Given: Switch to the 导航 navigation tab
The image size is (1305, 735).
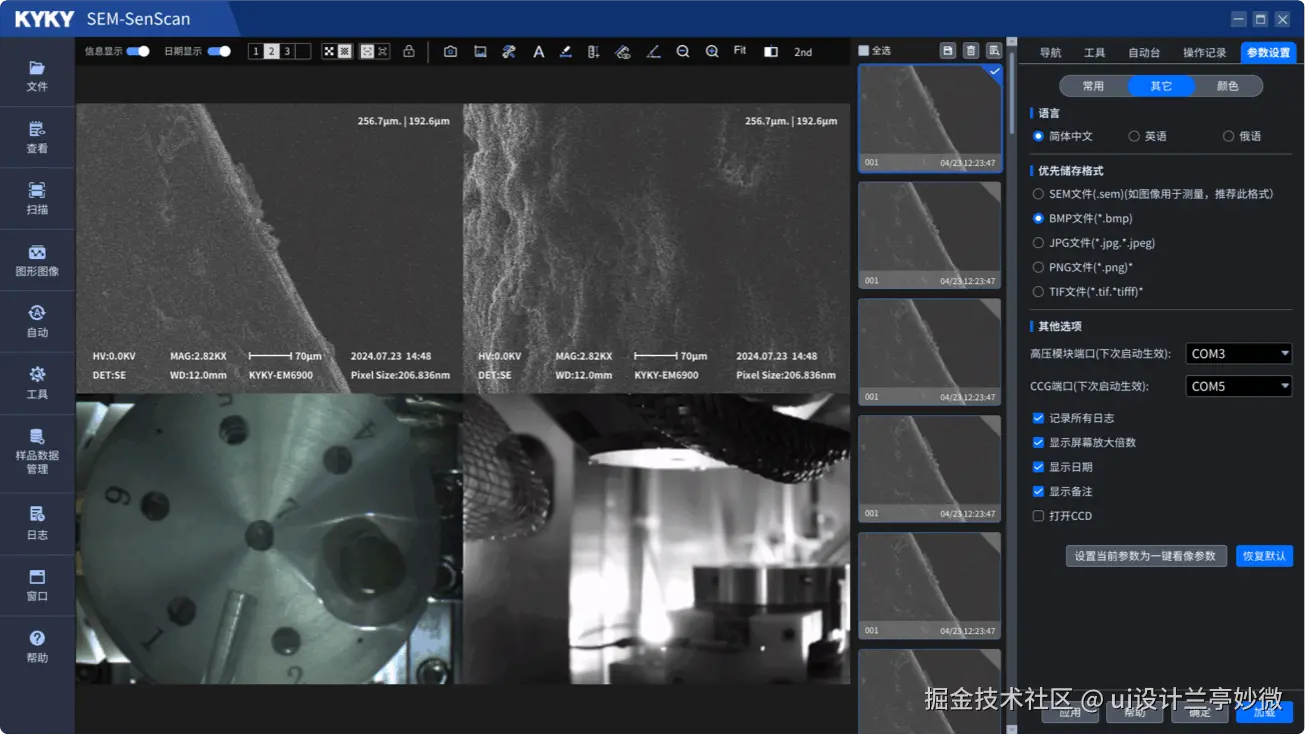Looking at the screenshot, I should coord(1050,53).
